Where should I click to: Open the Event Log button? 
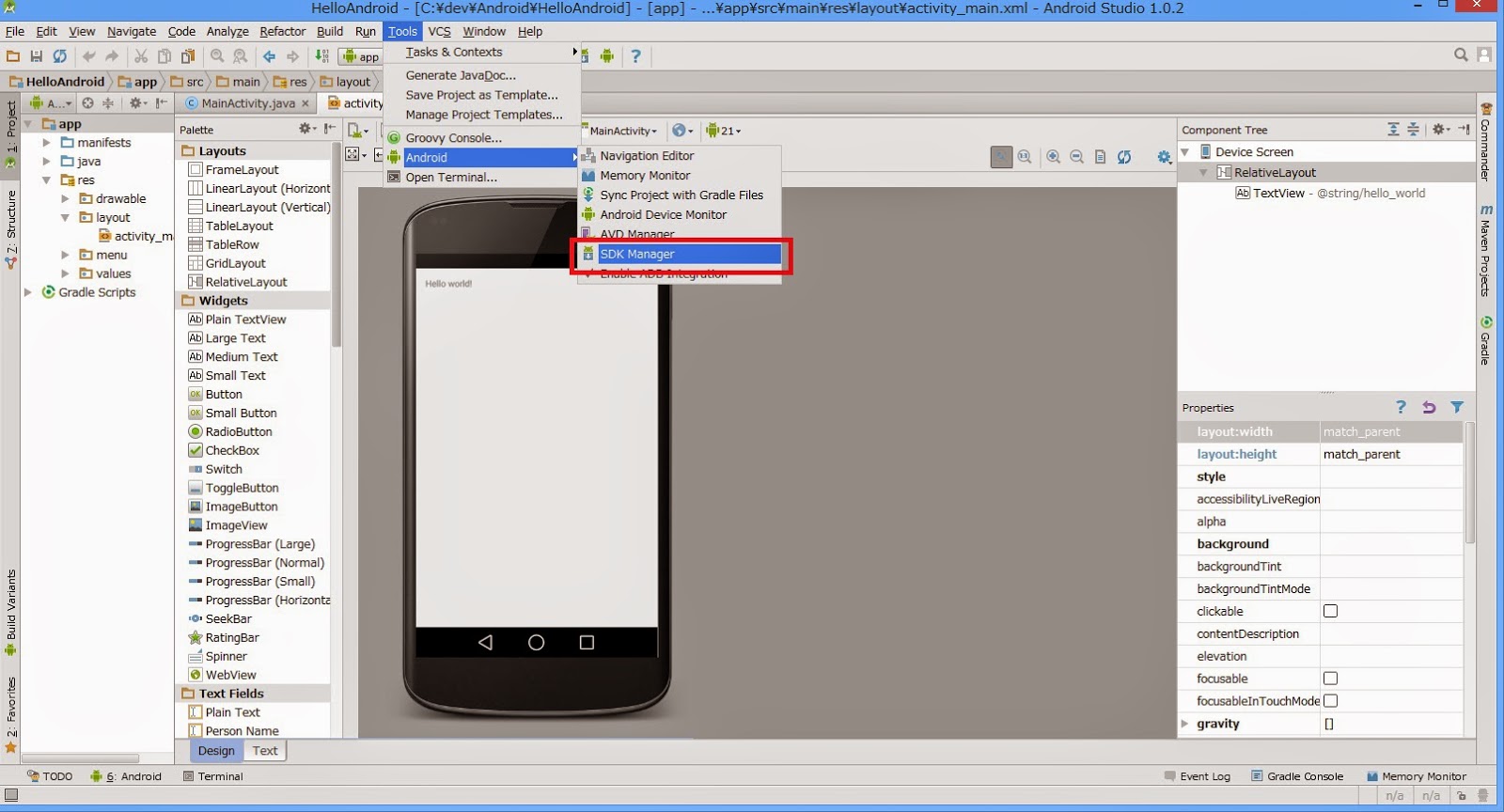1198,776
